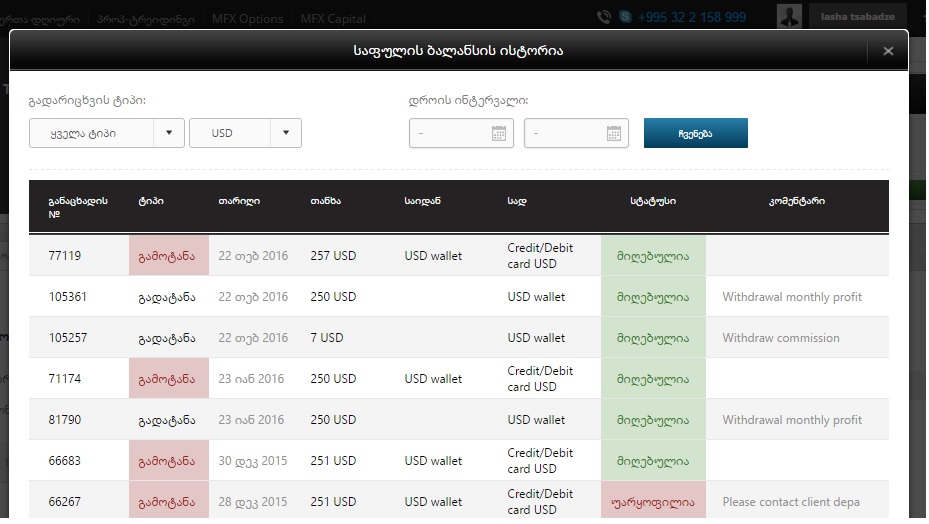Click the ტიპი column header
The height and width of the screenshot is (524, 929).
(150, 201)
